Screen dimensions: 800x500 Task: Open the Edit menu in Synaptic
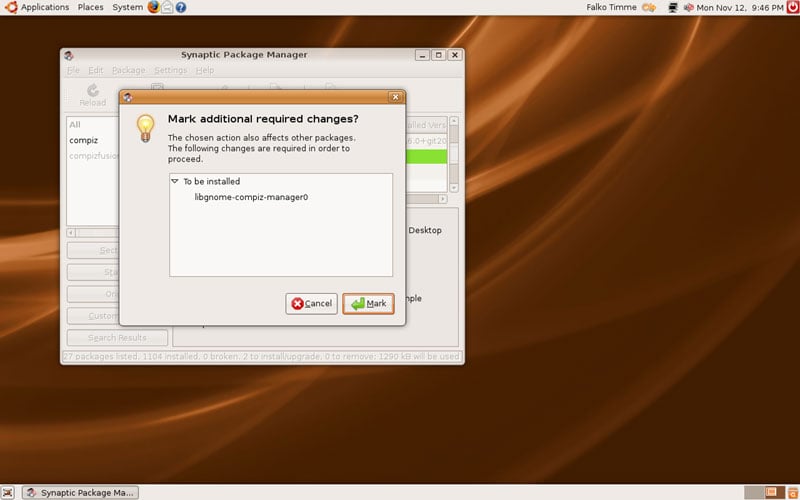(x=96, y=70)
